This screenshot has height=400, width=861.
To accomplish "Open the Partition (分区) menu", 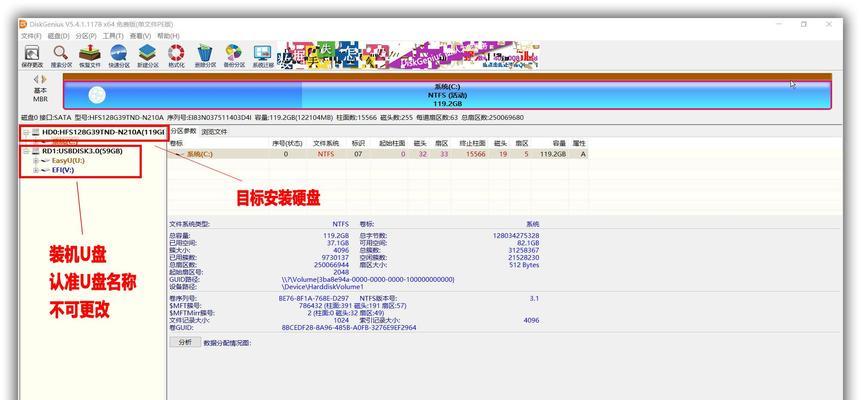I will (x=86, y=36).
